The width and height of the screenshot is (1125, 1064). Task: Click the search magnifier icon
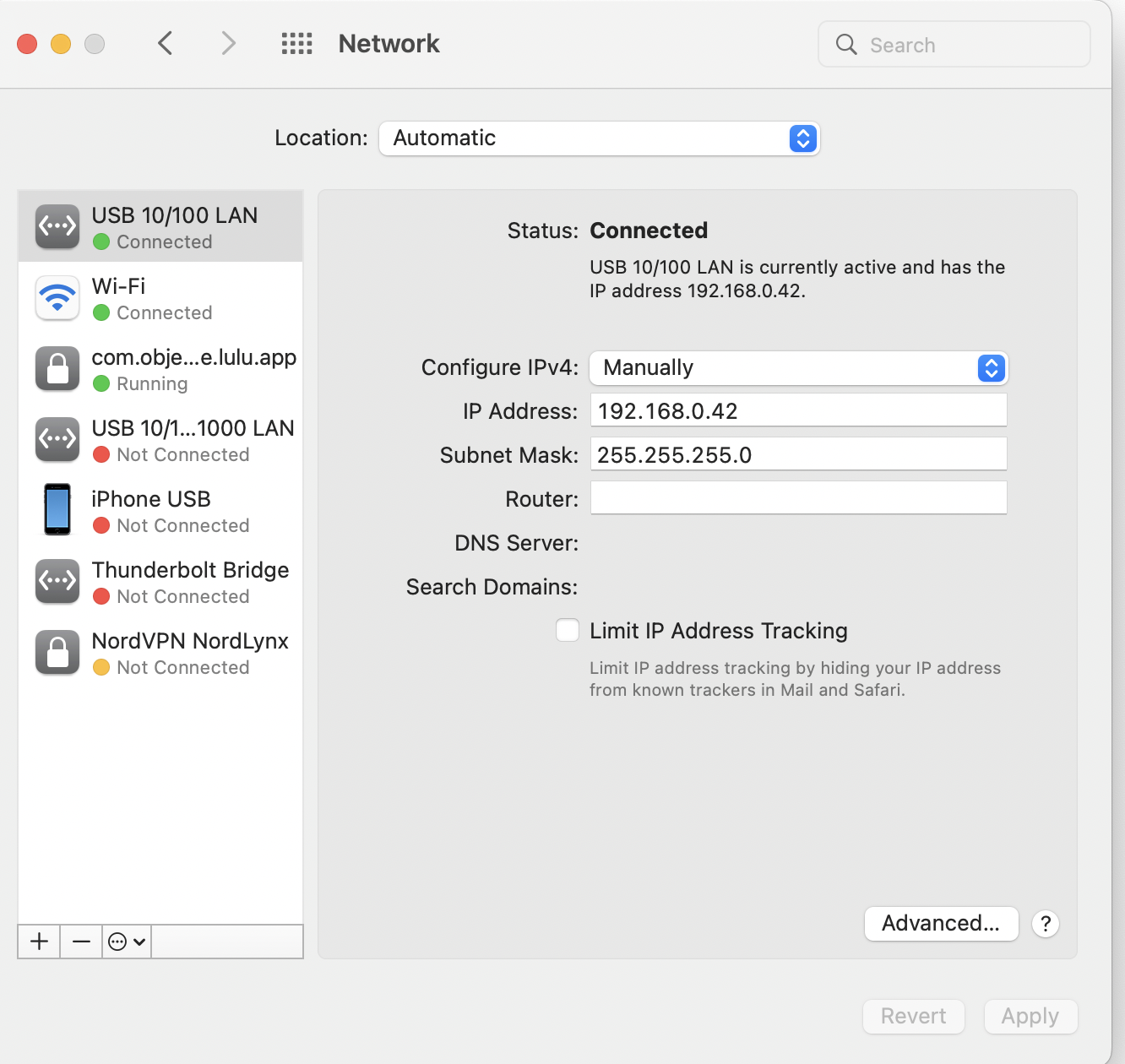pyautogui.click(x=845, y=45)
